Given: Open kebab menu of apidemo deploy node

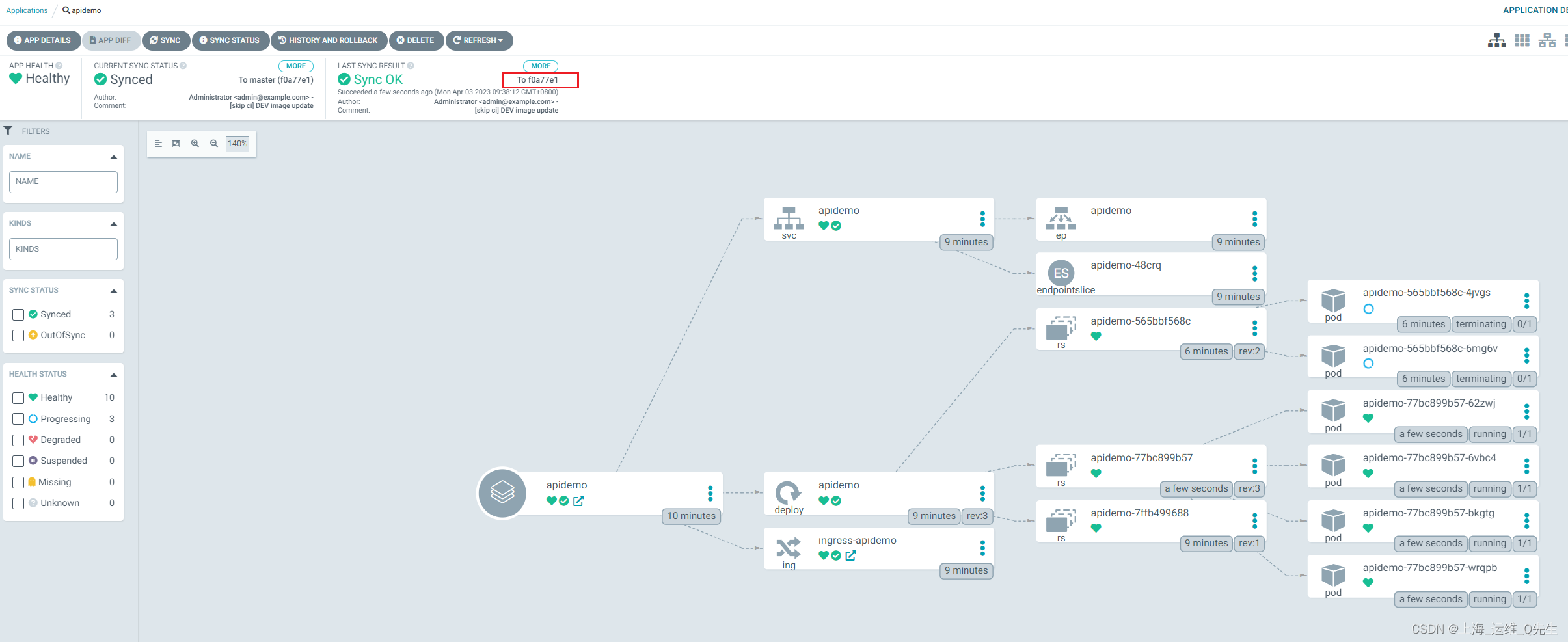Looking at the screenshot, I should tap(982, 493).
